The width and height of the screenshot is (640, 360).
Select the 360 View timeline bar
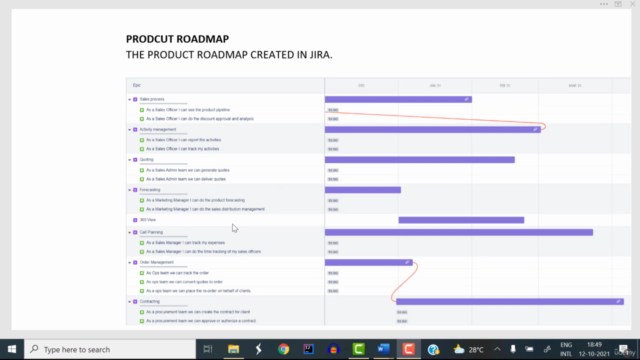[x=461, y=220]
